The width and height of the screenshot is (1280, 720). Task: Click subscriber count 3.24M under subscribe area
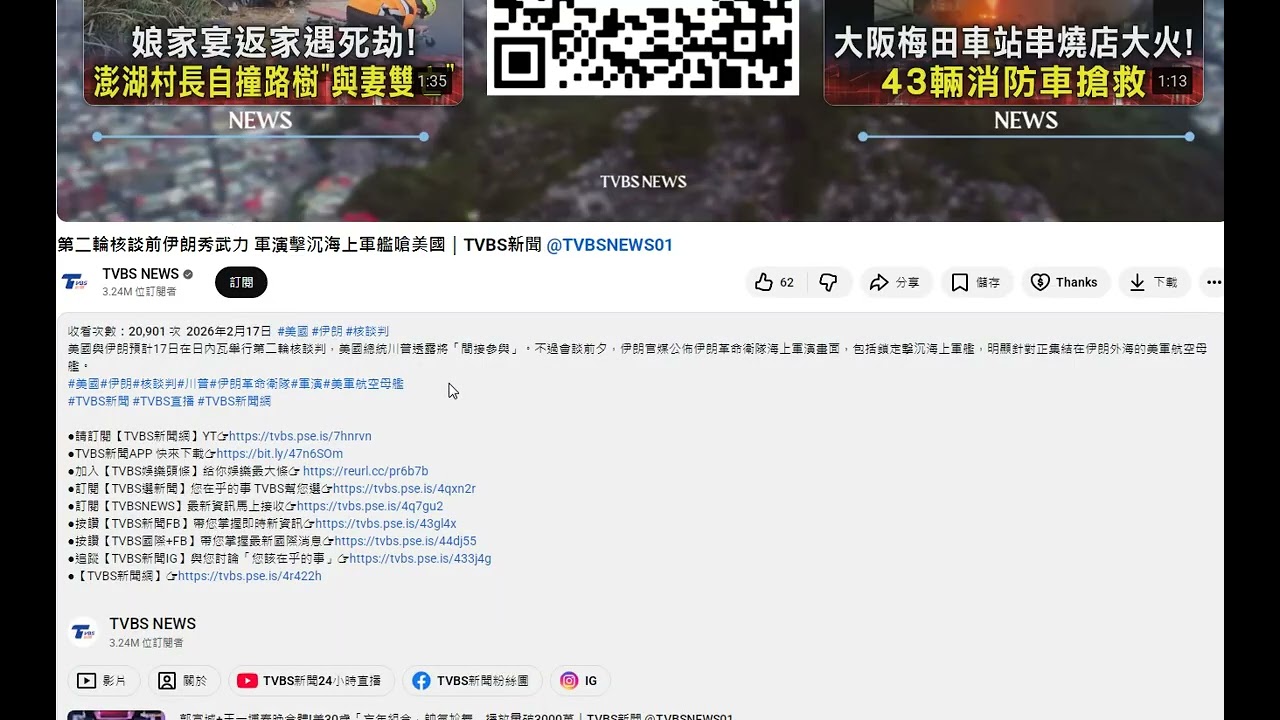(x=139, y=292)
